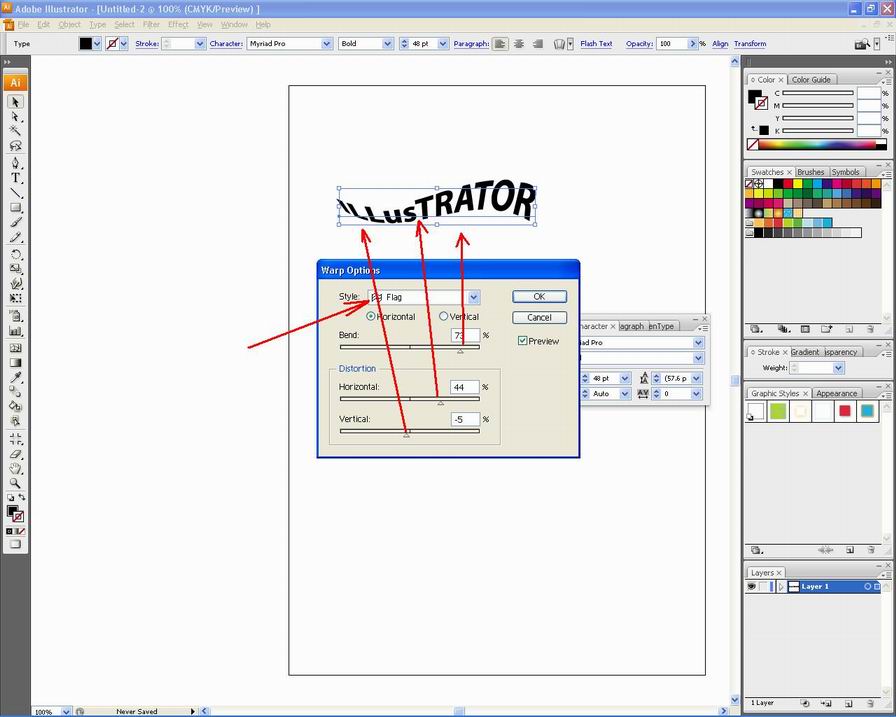Select the Magic Wand tool

click(x=15, y=131)
